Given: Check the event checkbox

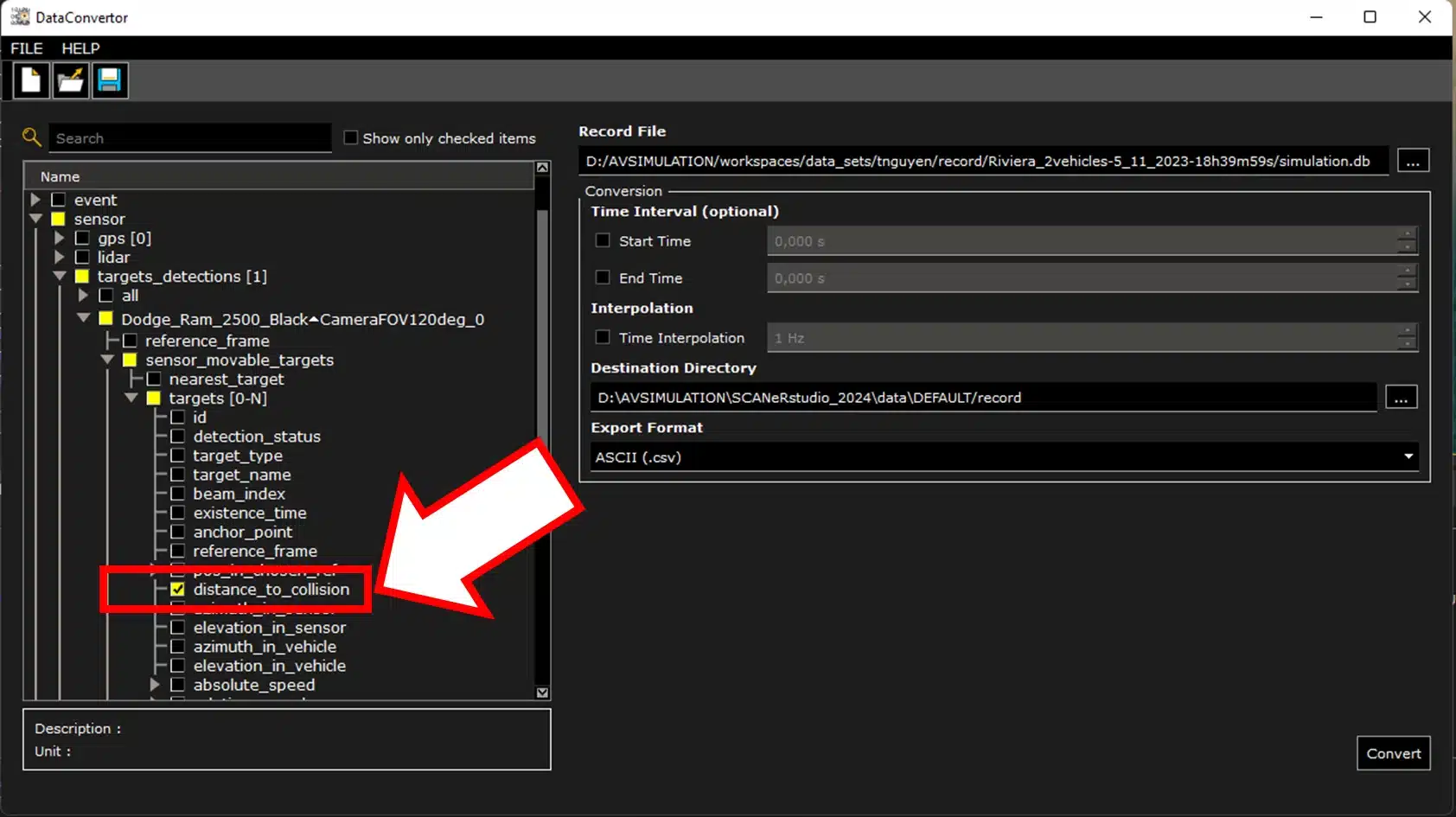Looking at the screenshot, I should 59,200.
